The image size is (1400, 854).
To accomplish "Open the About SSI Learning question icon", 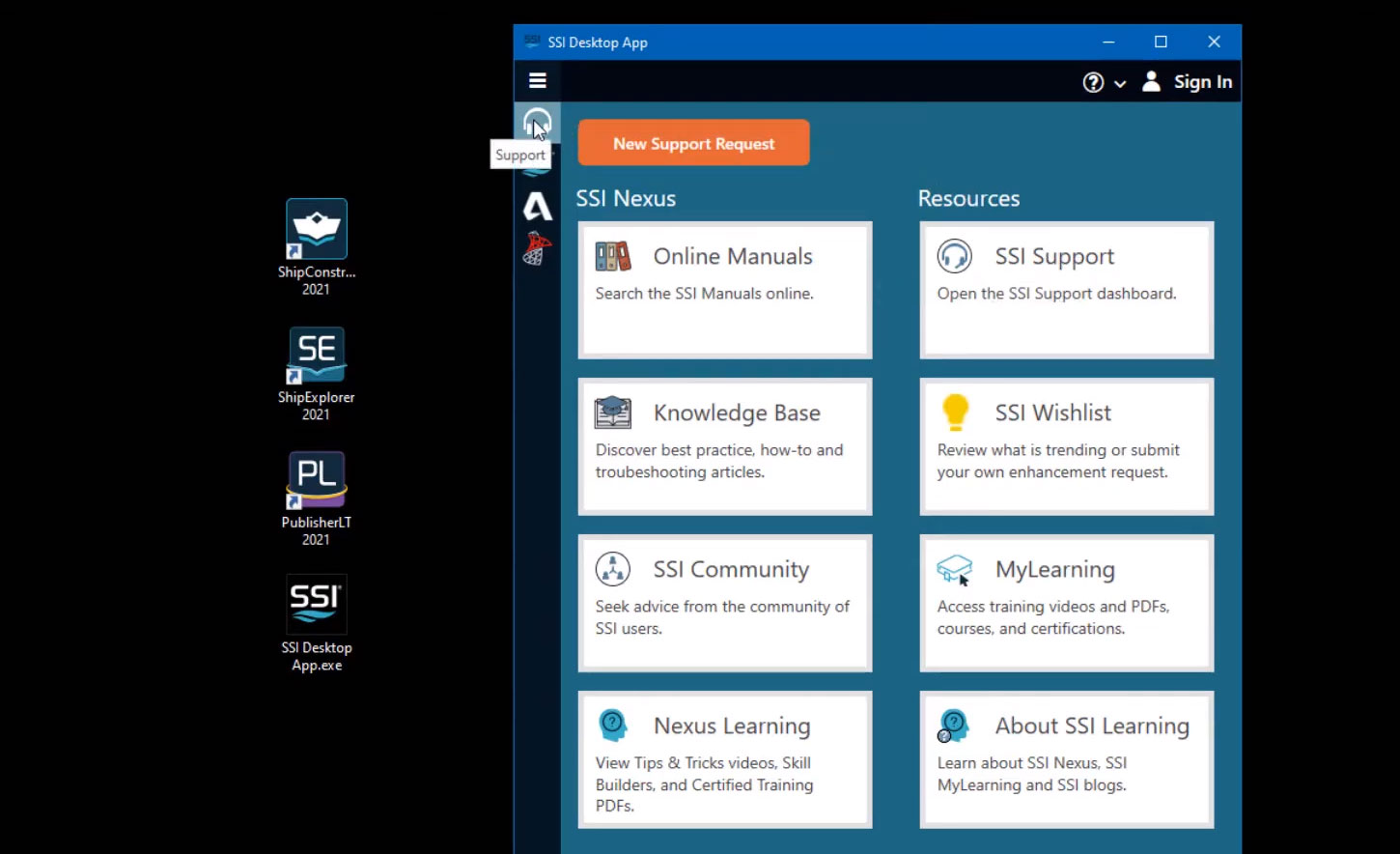I will coord(954,725).
